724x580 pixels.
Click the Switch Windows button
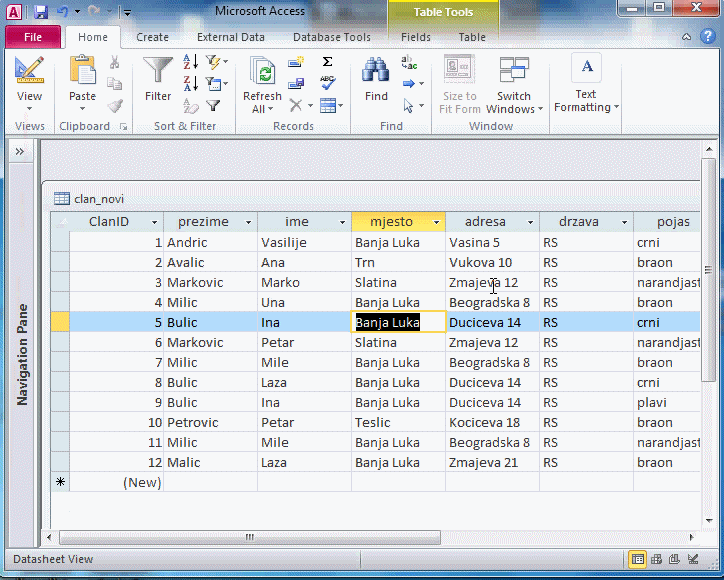[514, 85]
